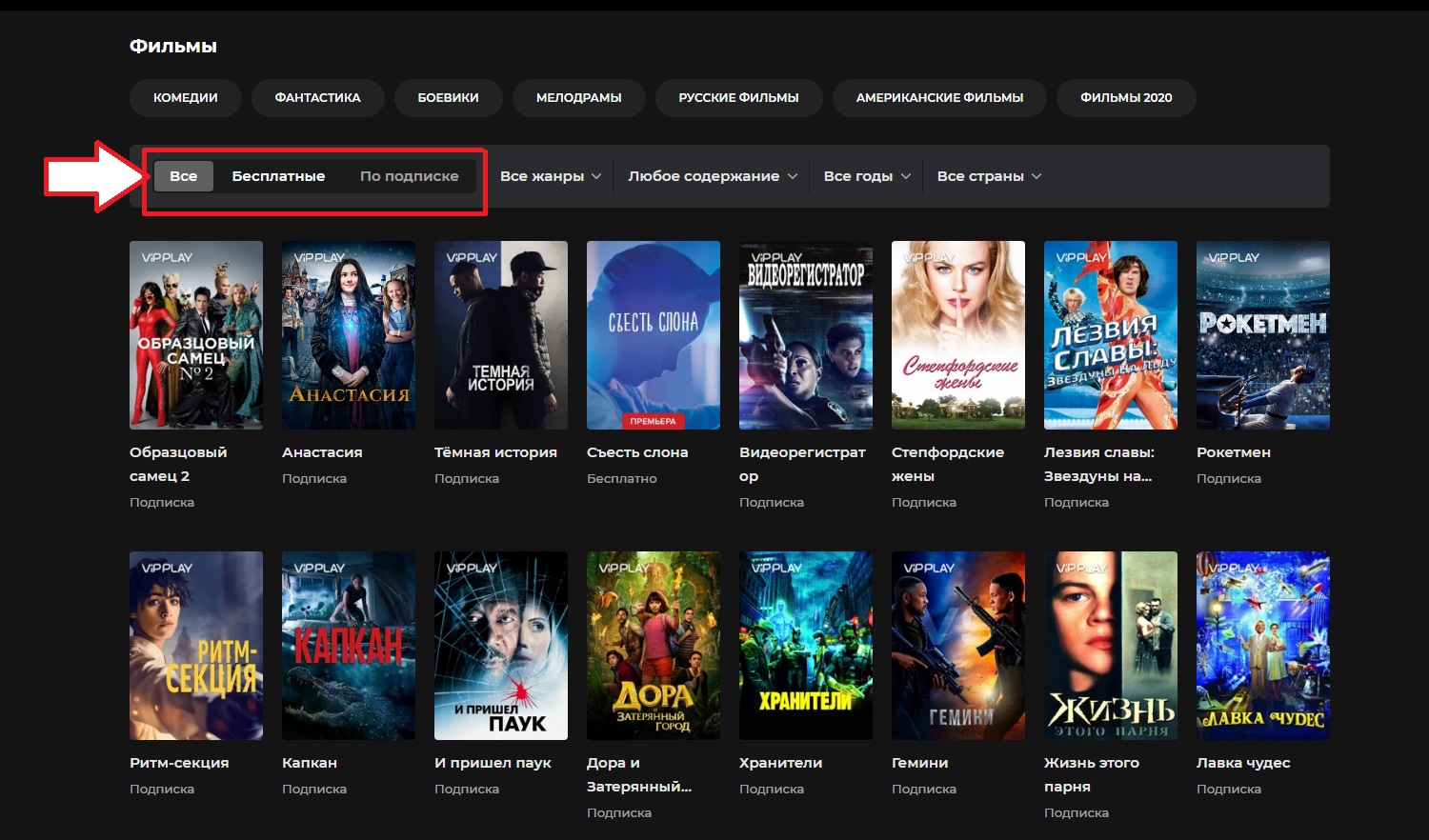Select the Анастасия poster thumbnail
Screen dimensions: 1429x840
348,334
